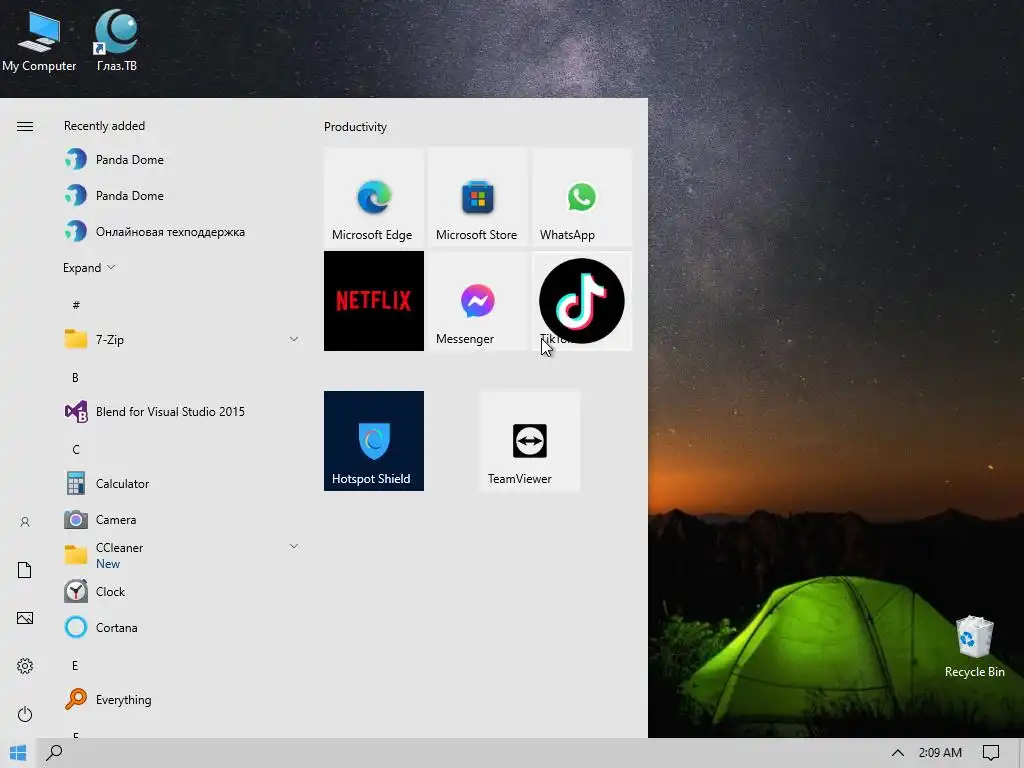Open the Camera app

(181, 519)
